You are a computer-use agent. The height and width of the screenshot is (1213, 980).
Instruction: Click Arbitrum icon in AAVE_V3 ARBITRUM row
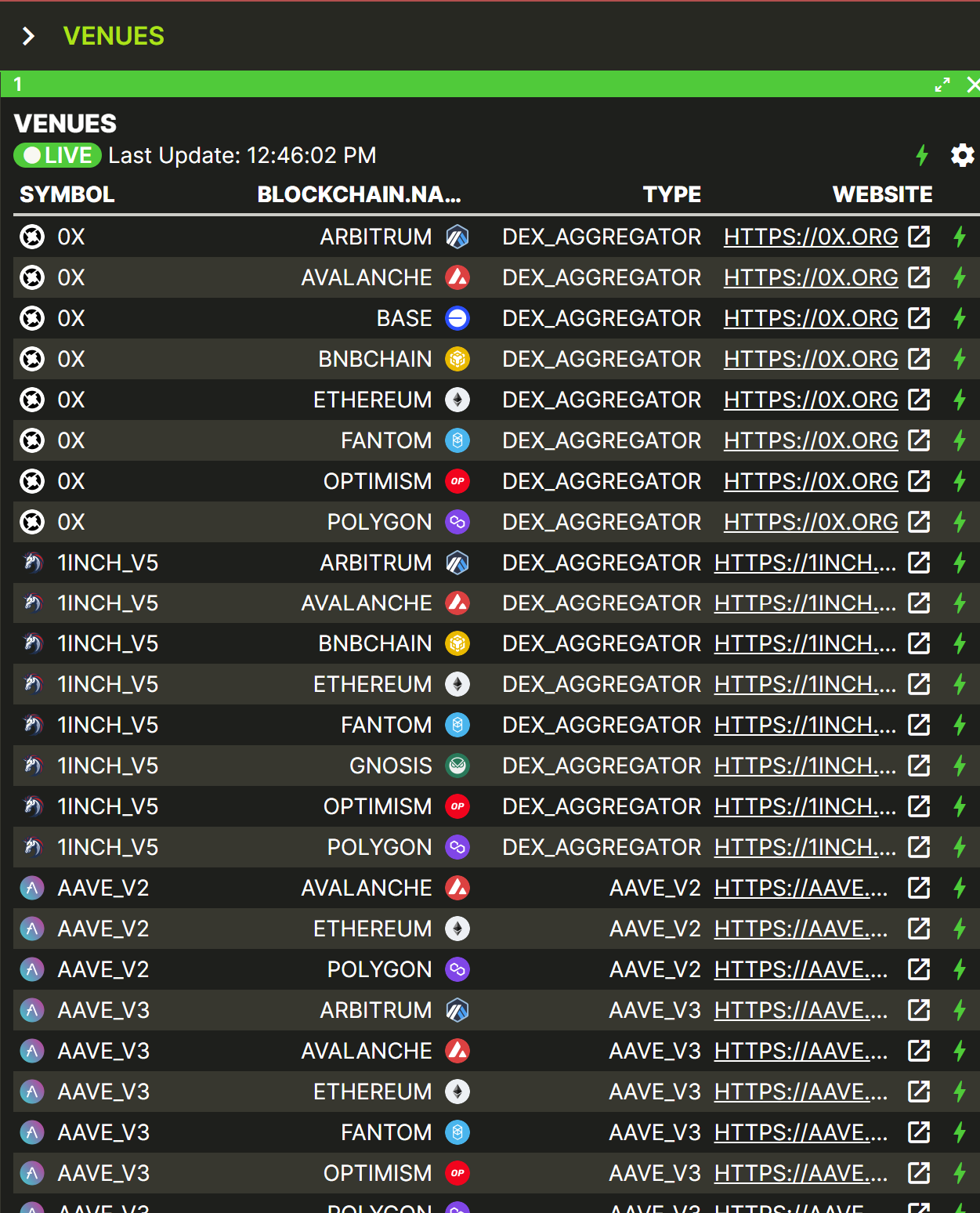(x=457, y=1010)
